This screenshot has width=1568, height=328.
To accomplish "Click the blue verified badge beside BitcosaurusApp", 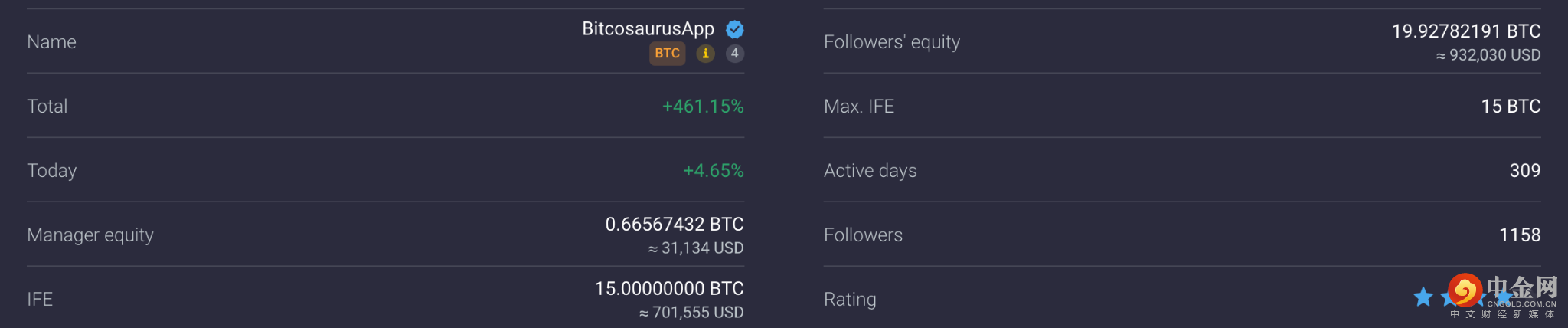I will click(735, 29).
